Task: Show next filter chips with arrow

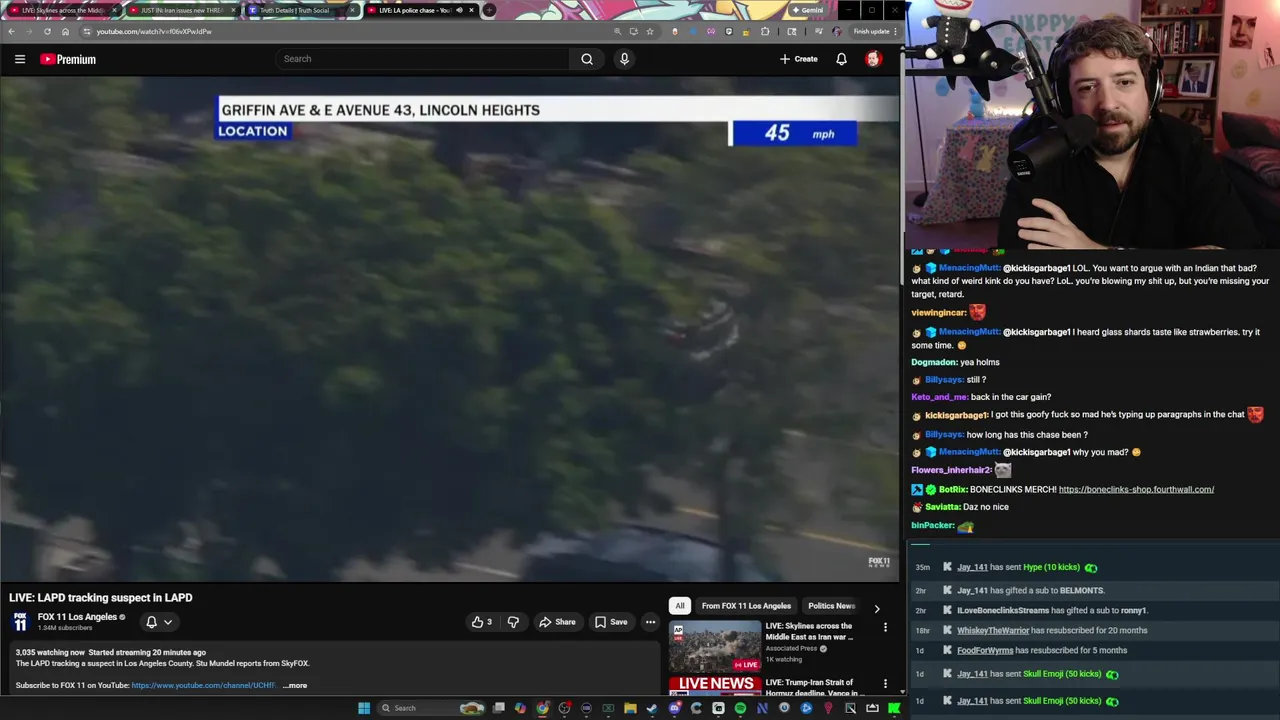Action: (877, 608)
